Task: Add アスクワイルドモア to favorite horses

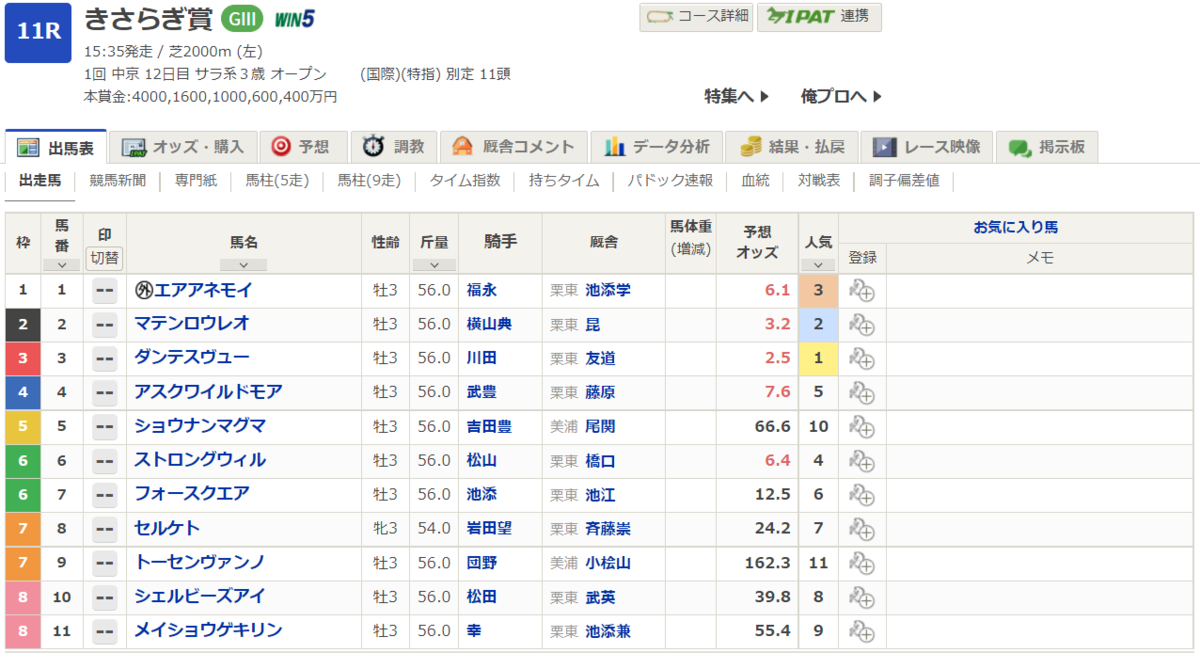Action: tap(862, 393)
